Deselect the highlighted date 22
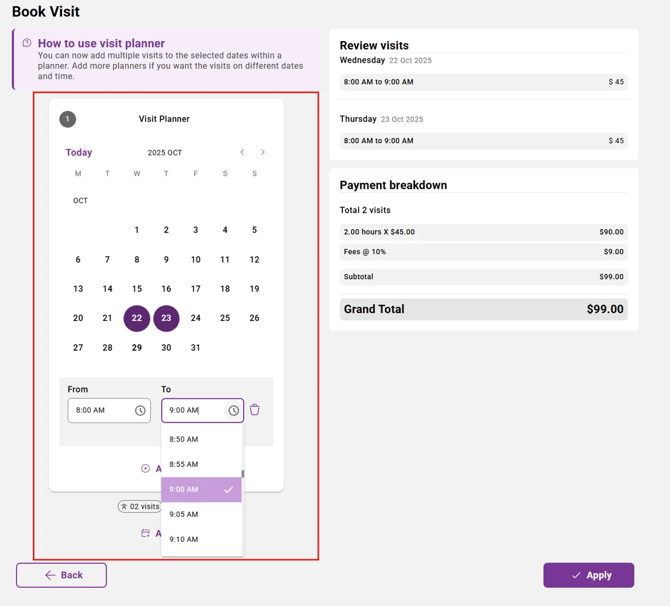The height and width of the screenshot is (606, 670). (x=137, y=318)
